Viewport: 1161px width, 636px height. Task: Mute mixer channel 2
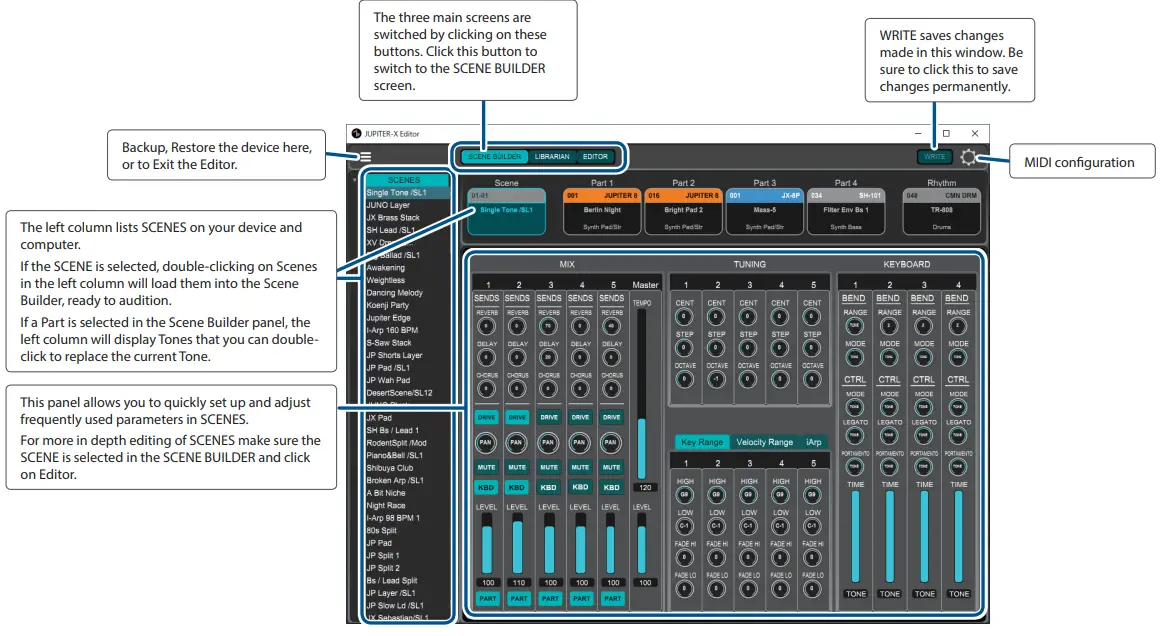tap(517, 468)
